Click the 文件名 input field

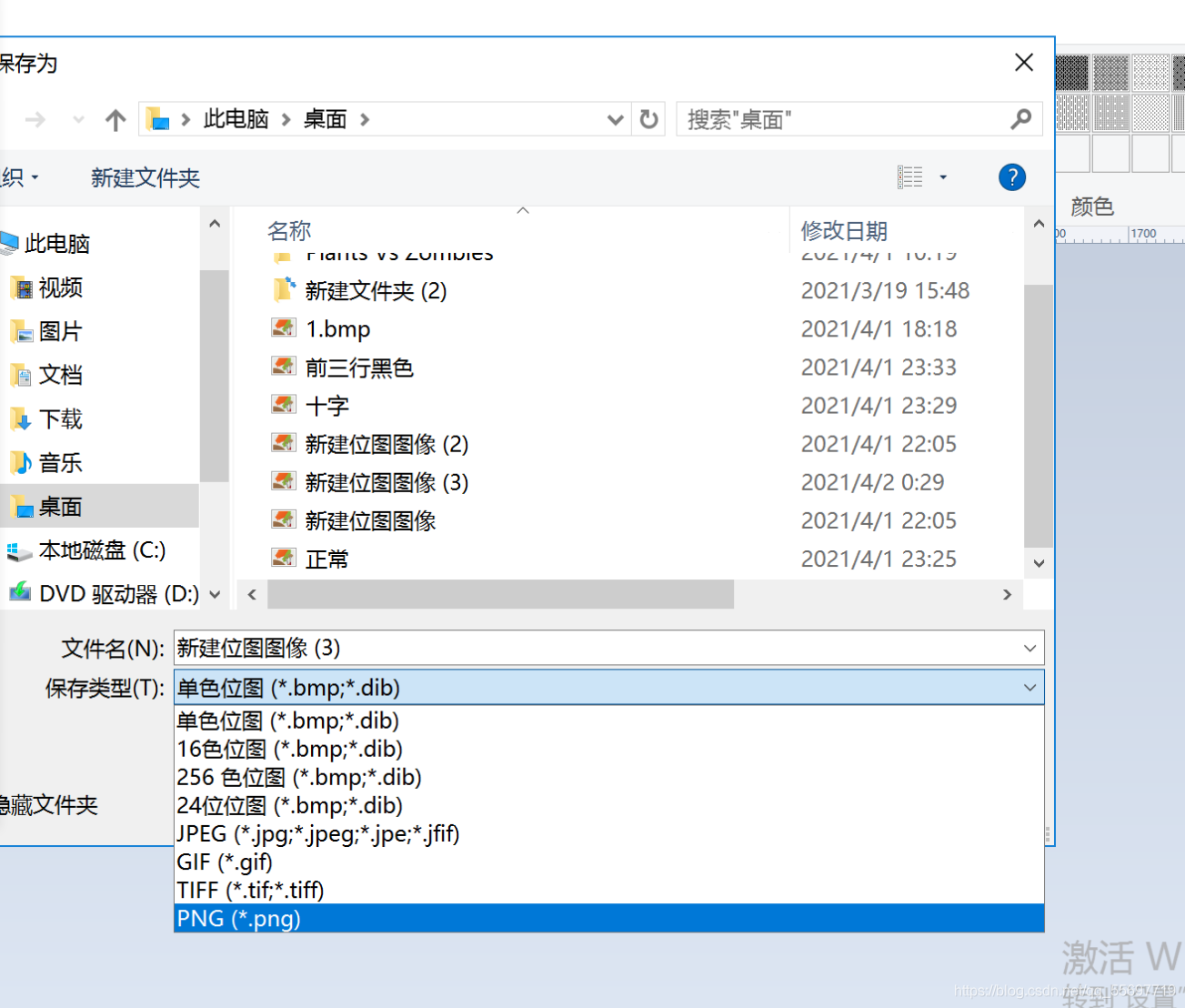pos(597,648)
